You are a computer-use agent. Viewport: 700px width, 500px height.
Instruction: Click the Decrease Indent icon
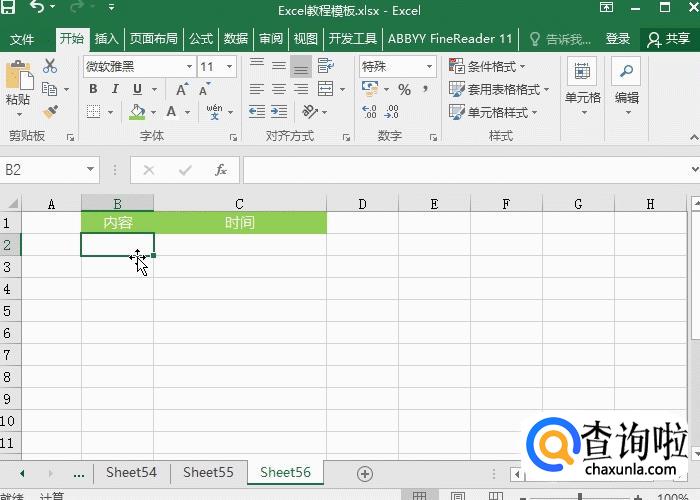[257, 112]
